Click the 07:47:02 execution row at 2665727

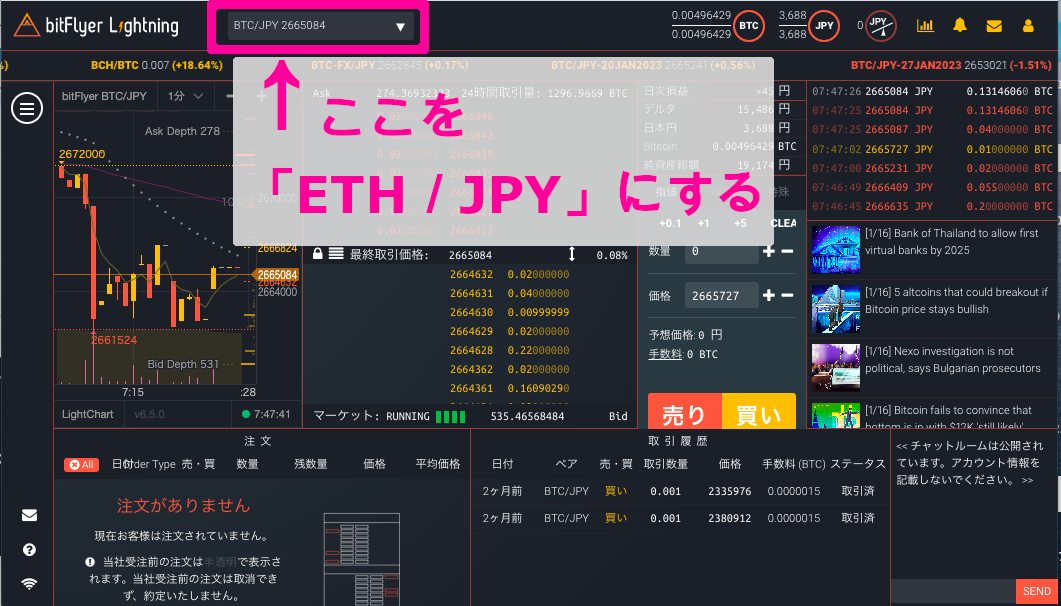click(932, 147)
